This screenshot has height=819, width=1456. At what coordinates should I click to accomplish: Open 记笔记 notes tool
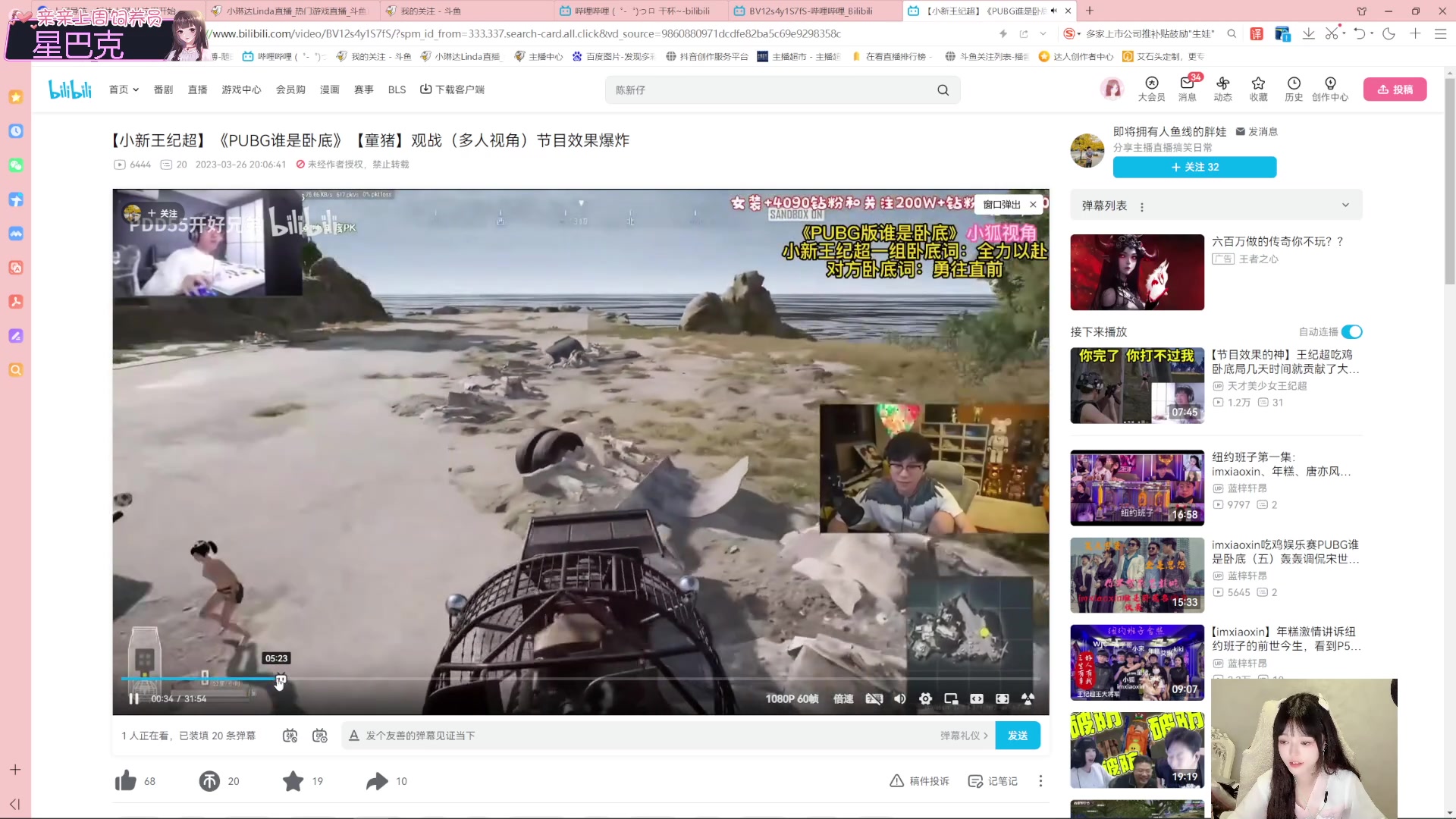coord(993,781)
